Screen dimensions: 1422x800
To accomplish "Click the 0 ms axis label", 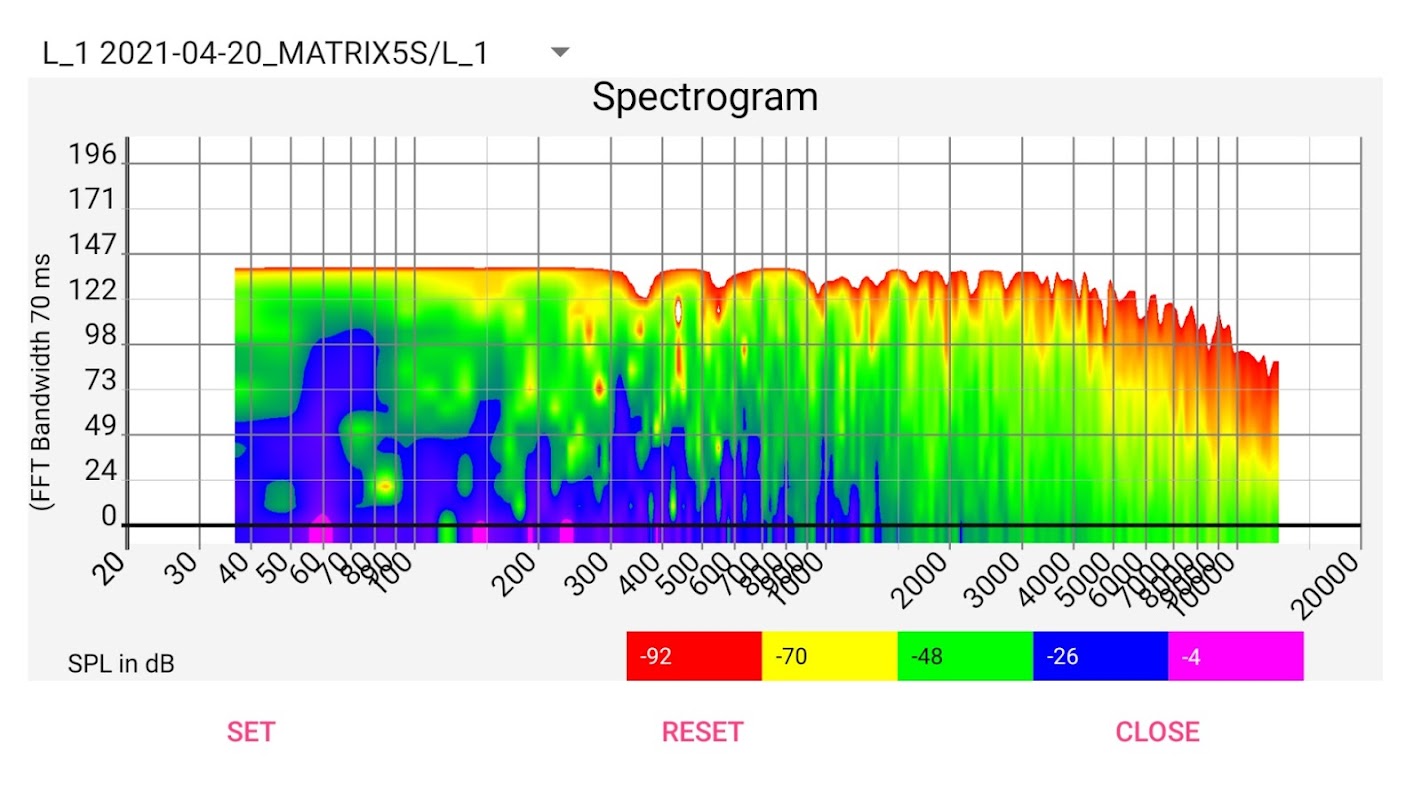I will click(x=109, y=517).
